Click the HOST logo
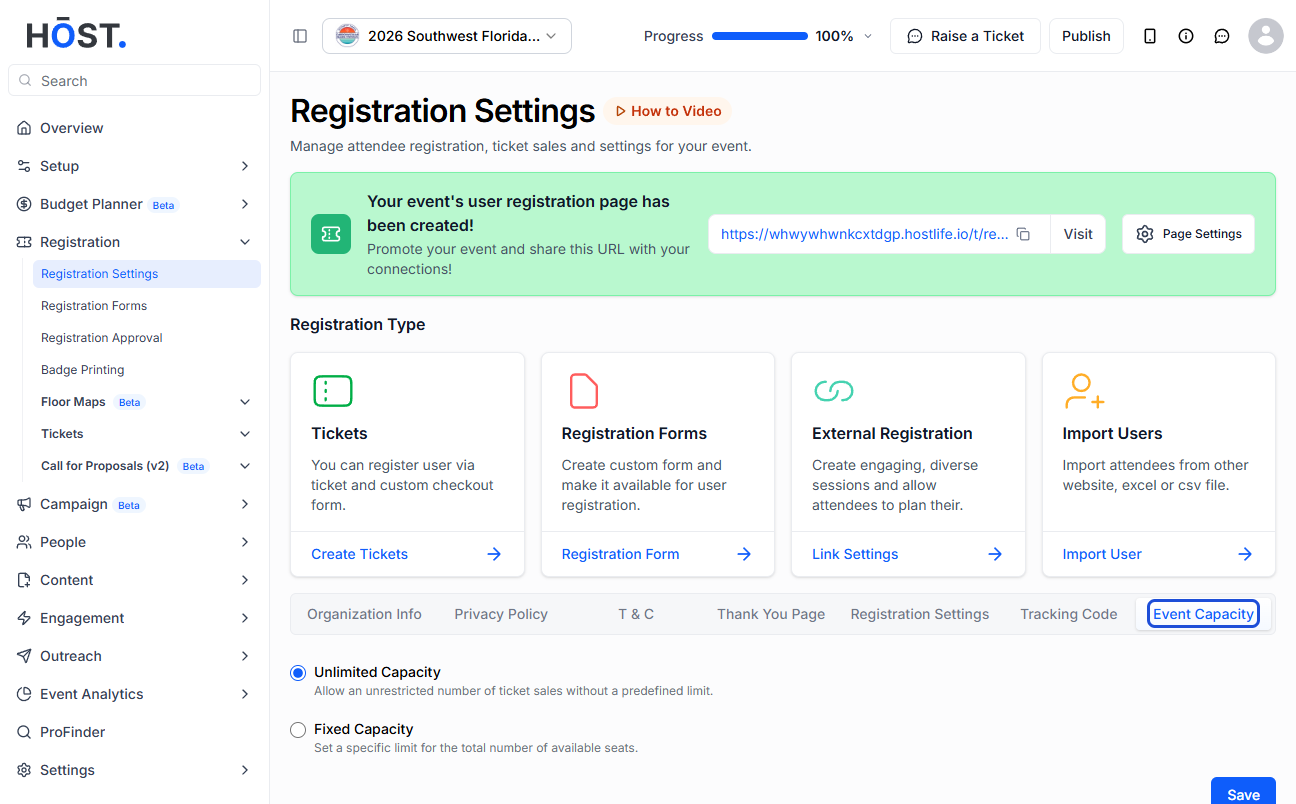This screenshot has height=804, width=1296. pyautogui.click(x=76, y=35)
